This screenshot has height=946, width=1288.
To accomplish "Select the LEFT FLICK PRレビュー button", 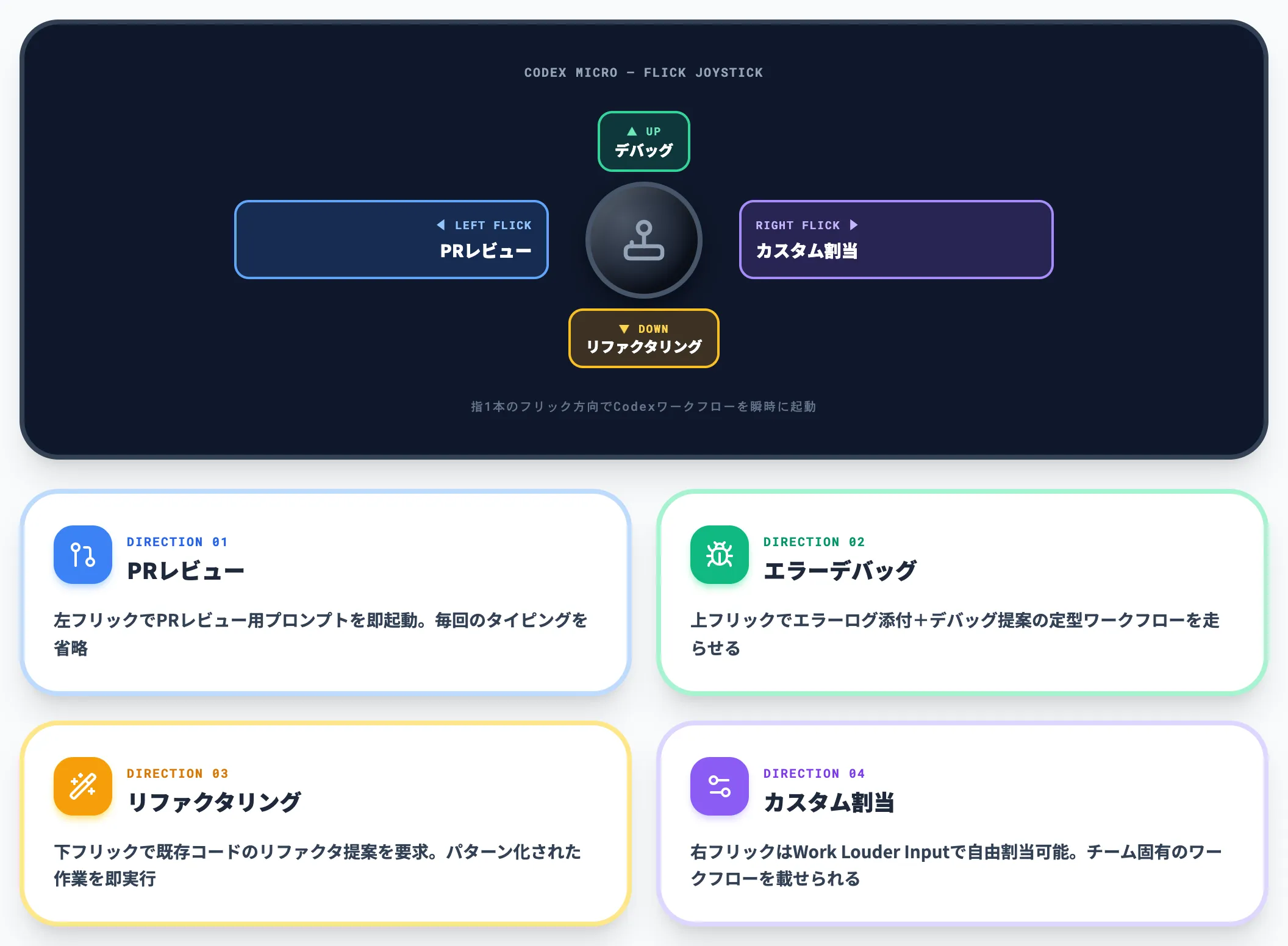I will (x=392, y=240).
